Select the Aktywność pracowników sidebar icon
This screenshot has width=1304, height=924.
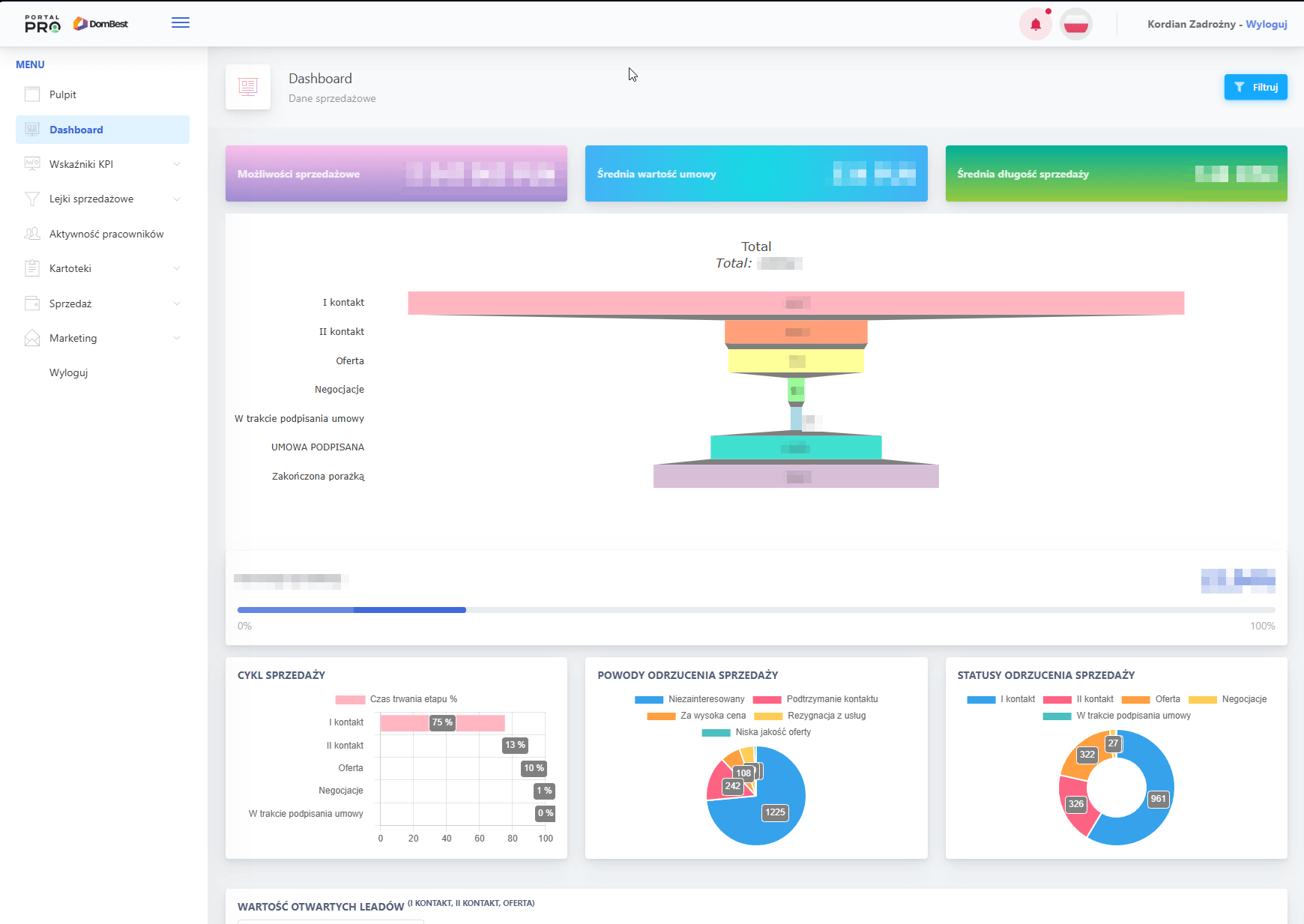coord(31,233)
